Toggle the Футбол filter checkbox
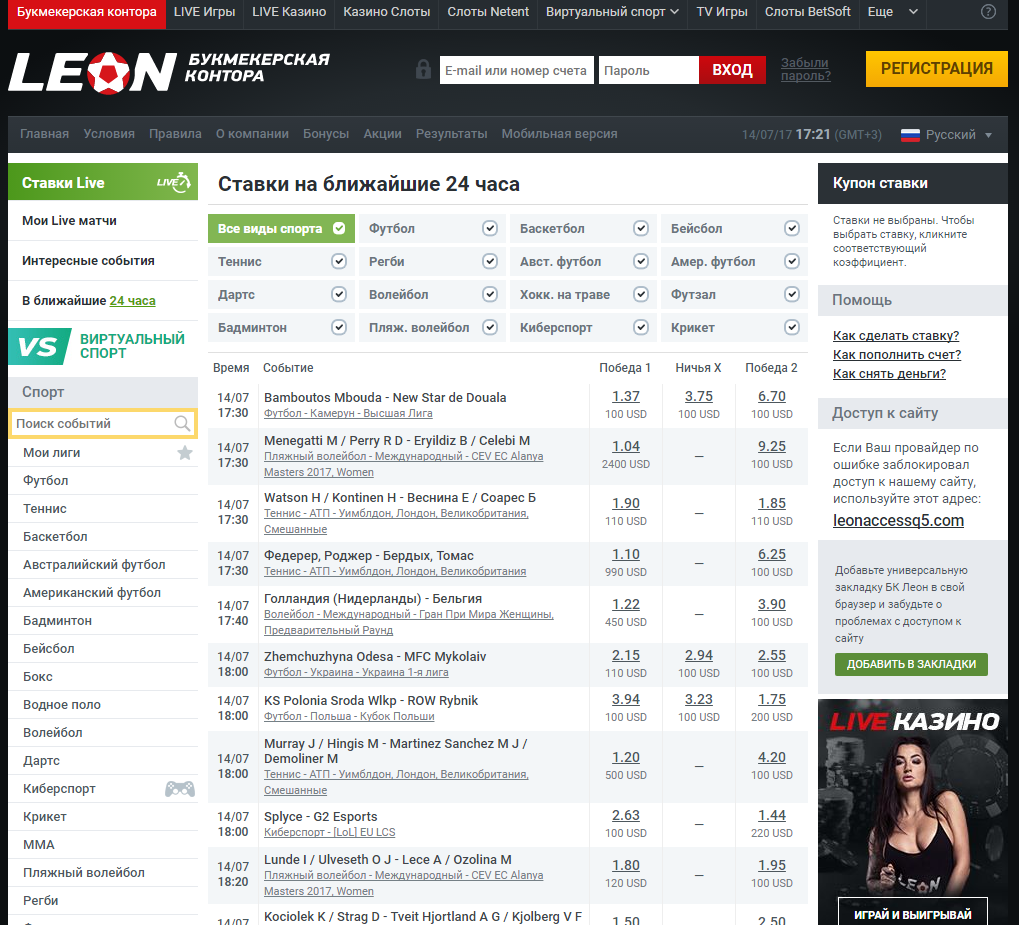 (x=490, y=228)
